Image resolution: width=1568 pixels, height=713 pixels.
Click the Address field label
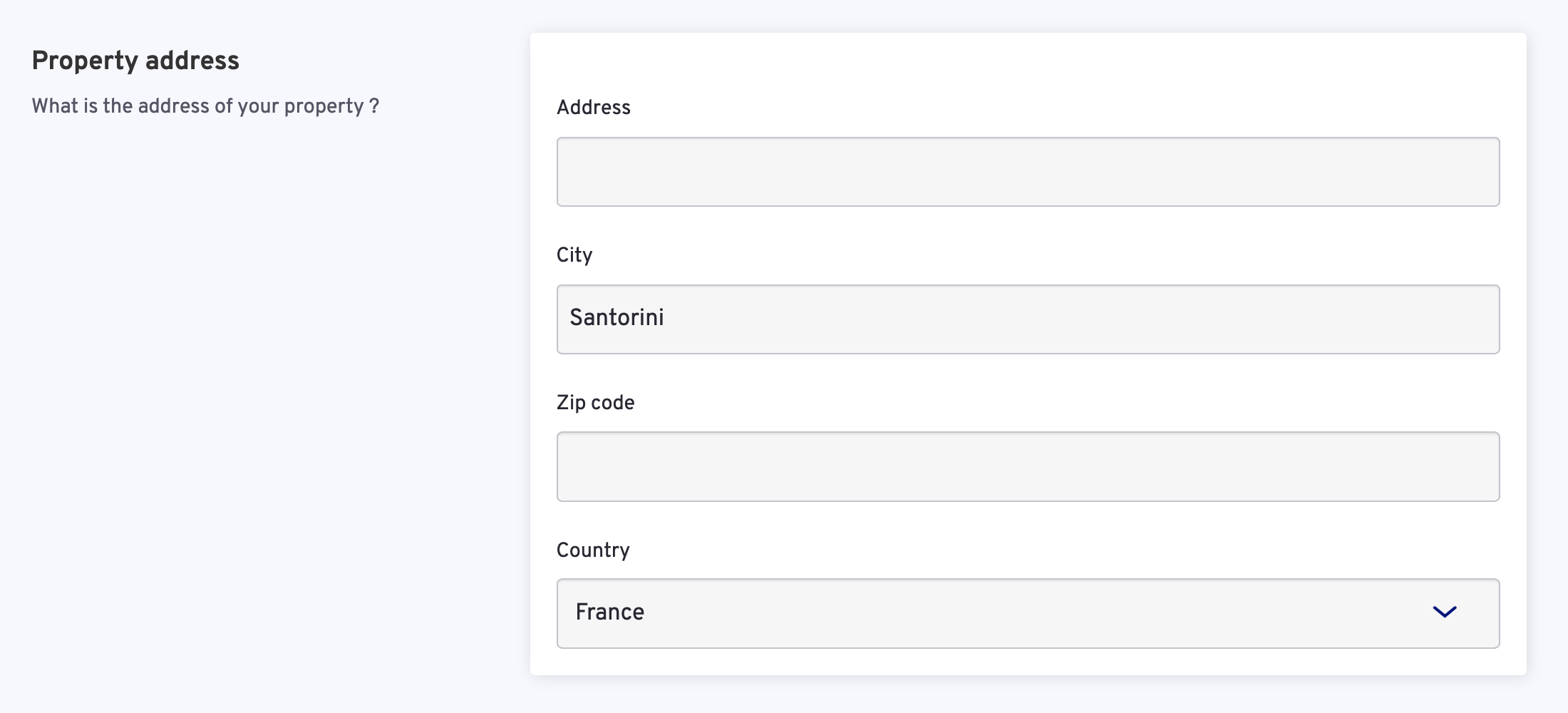(x=593, y=108)
